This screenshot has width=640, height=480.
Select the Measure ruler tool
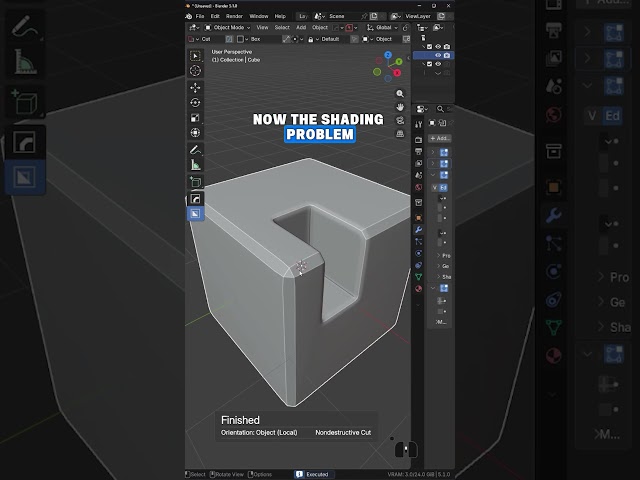[x=195, y=165]
